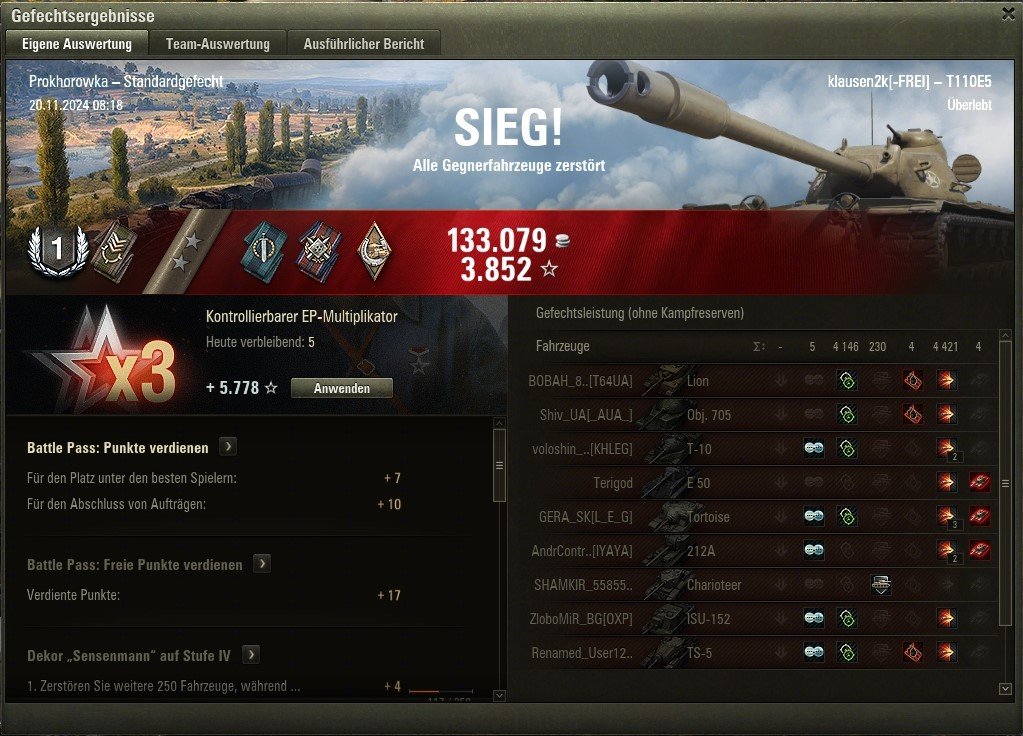Click the Charioteer stun assist icon
Image resolution: width=1023 pixels, height=736 pixels.
[881, 585]
